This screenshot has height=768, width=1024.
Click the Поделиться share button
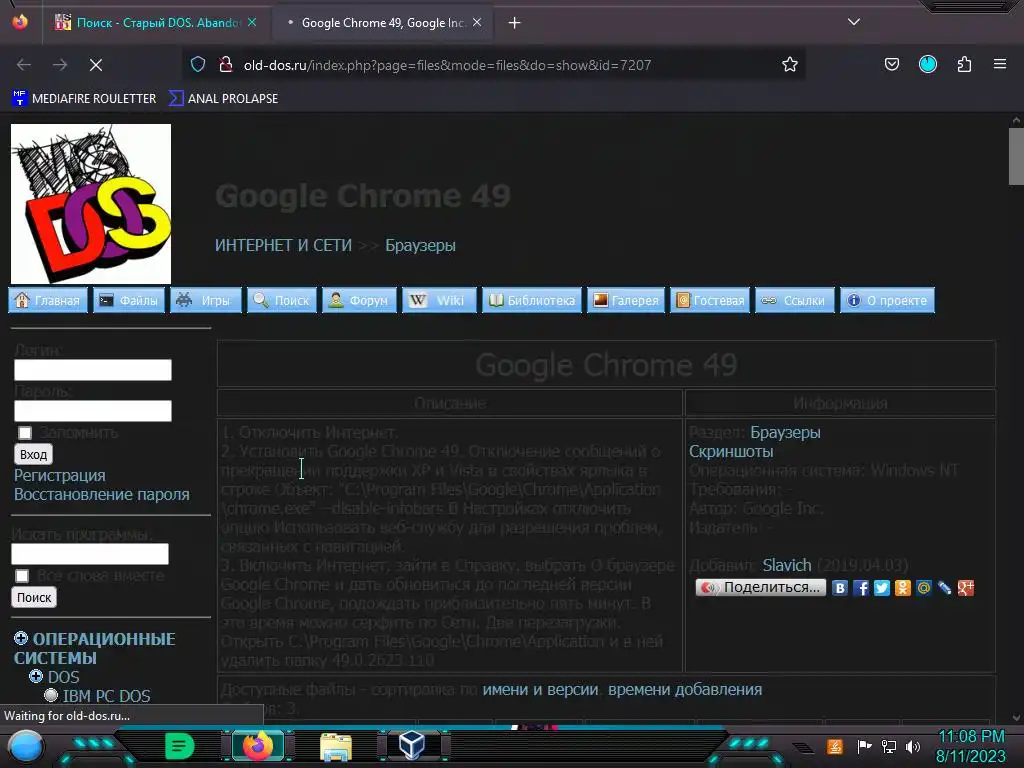(x=761, y=587)
